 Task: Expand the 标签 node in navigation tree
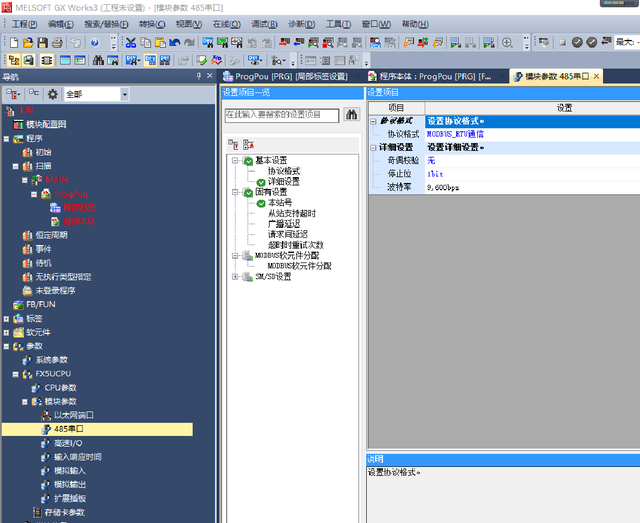(6, 318)
